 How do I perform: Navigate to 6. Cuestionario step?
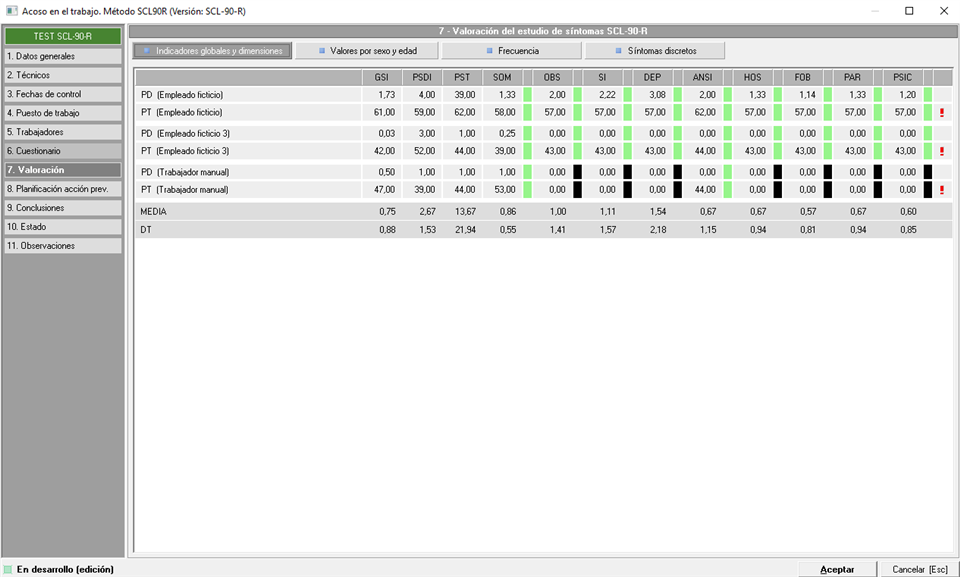pos(63,151)
